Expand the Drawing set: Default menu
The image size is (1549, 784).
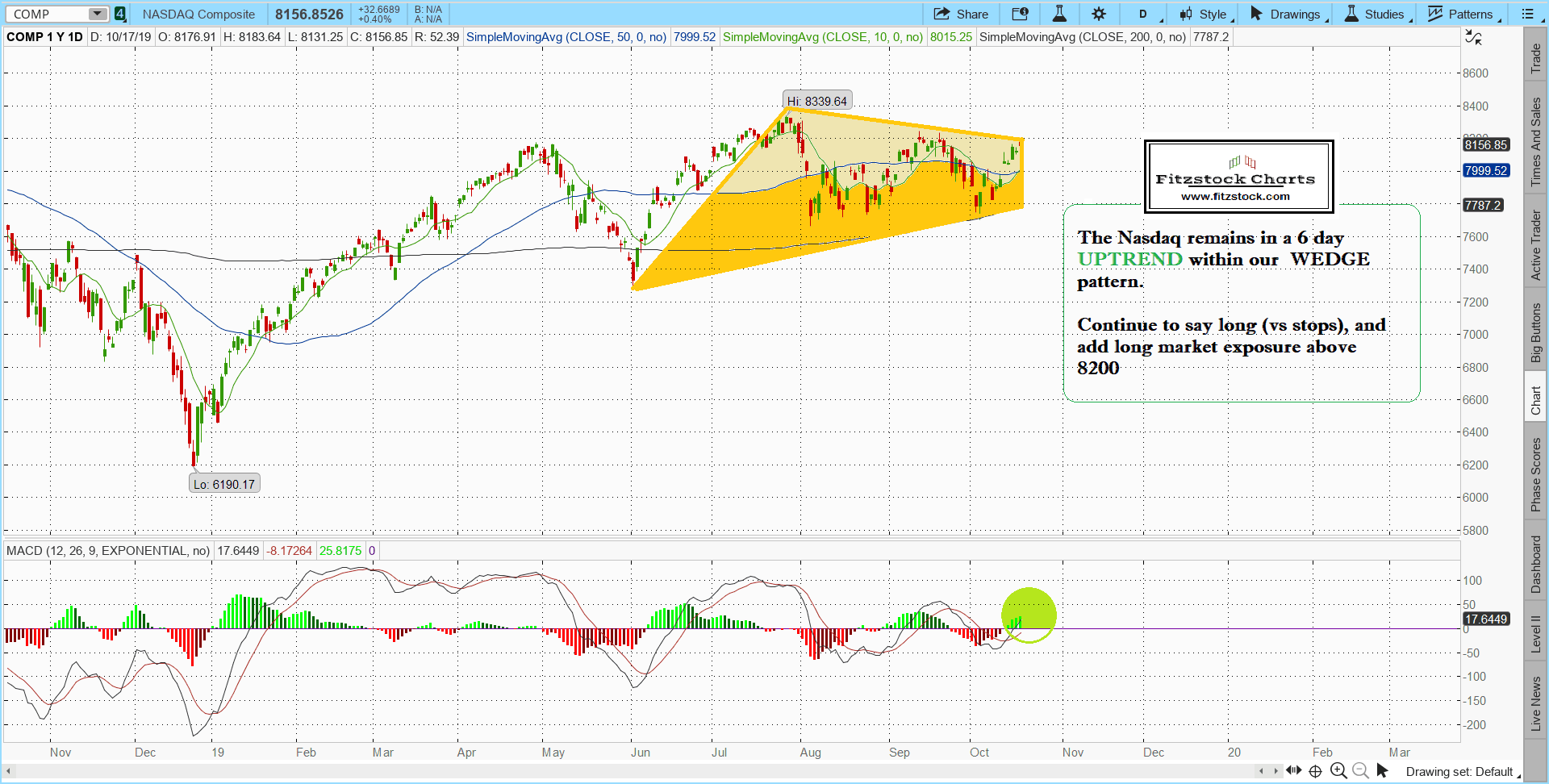tap(1461, 772)
